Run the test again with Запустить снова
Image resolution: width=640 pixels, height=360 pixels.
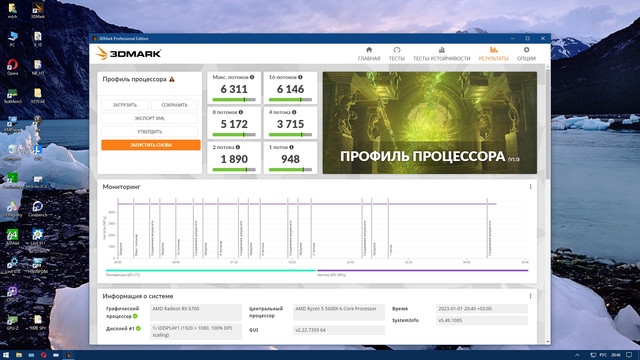pos(151,145)
